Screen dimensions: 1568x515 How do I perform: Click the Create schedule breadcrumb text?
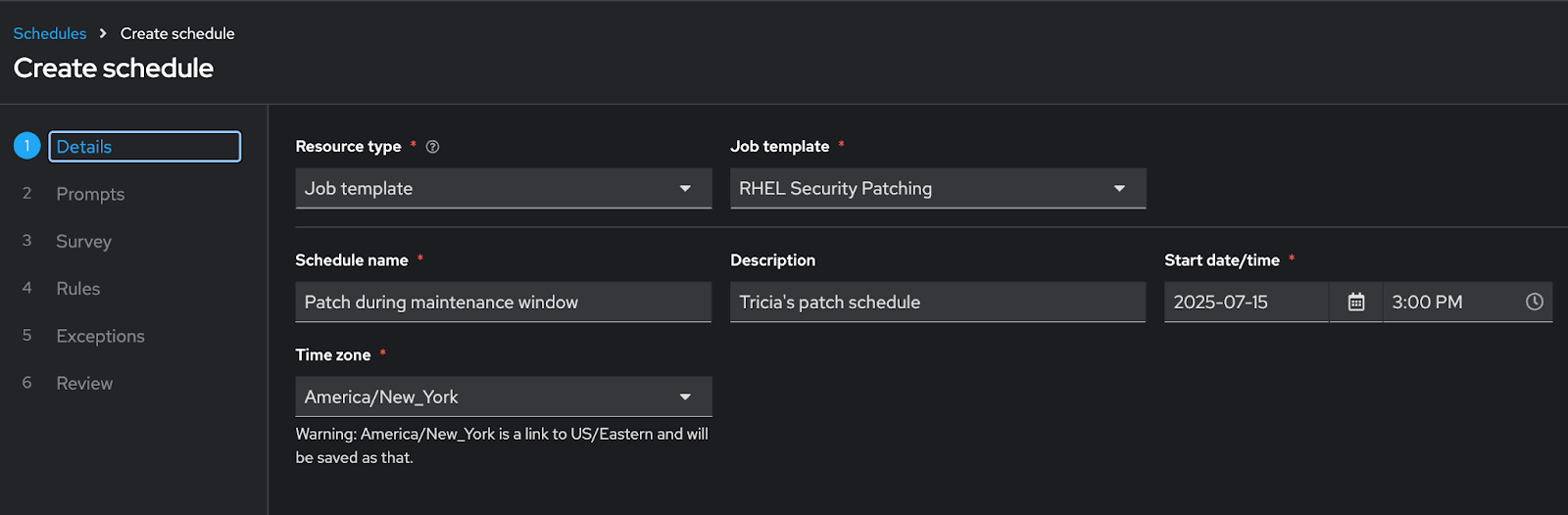click(177, 33)
